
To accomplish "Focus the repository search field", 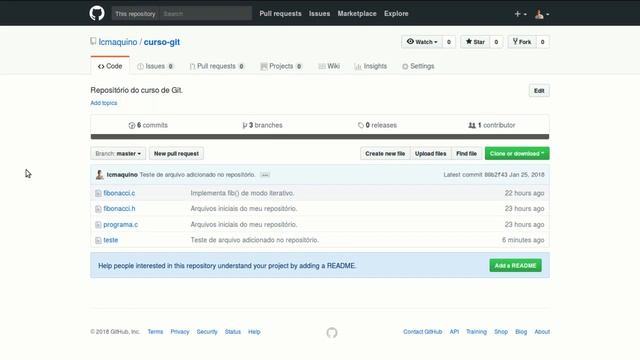I will 206,13.
